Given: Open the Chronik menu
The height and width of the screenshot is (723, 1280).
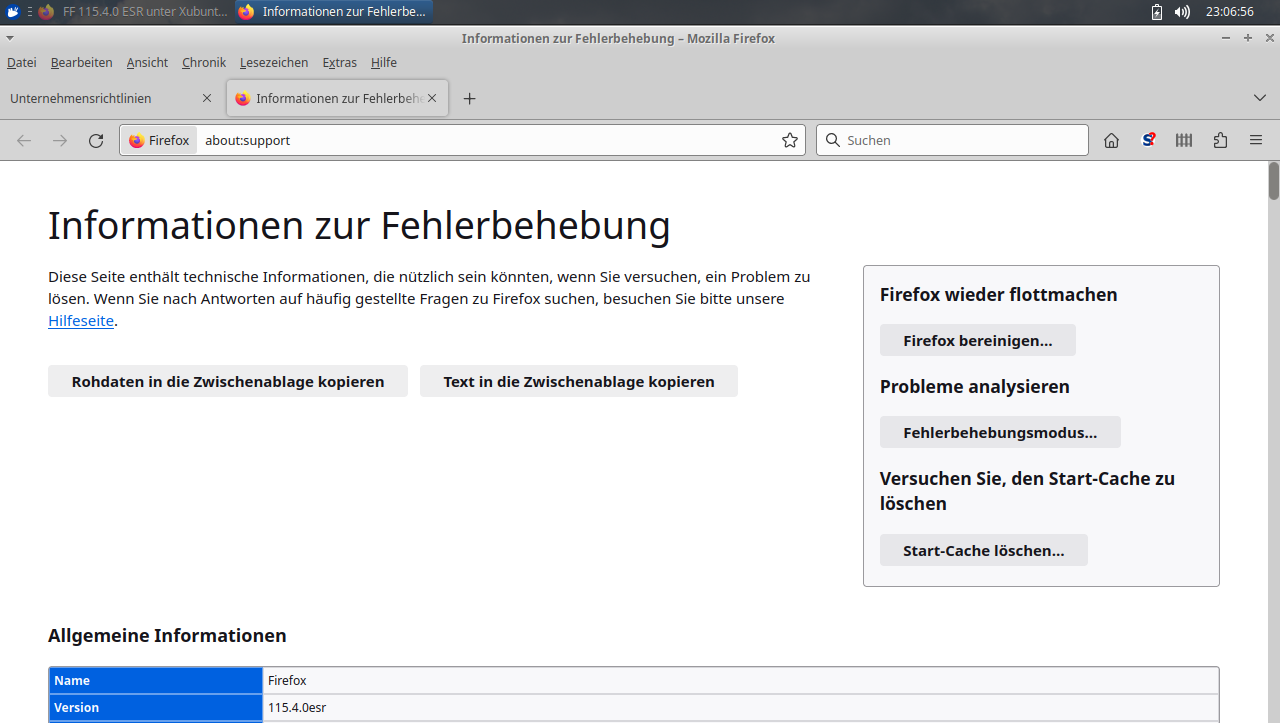Looking at the screenshot, I should 204,63.
